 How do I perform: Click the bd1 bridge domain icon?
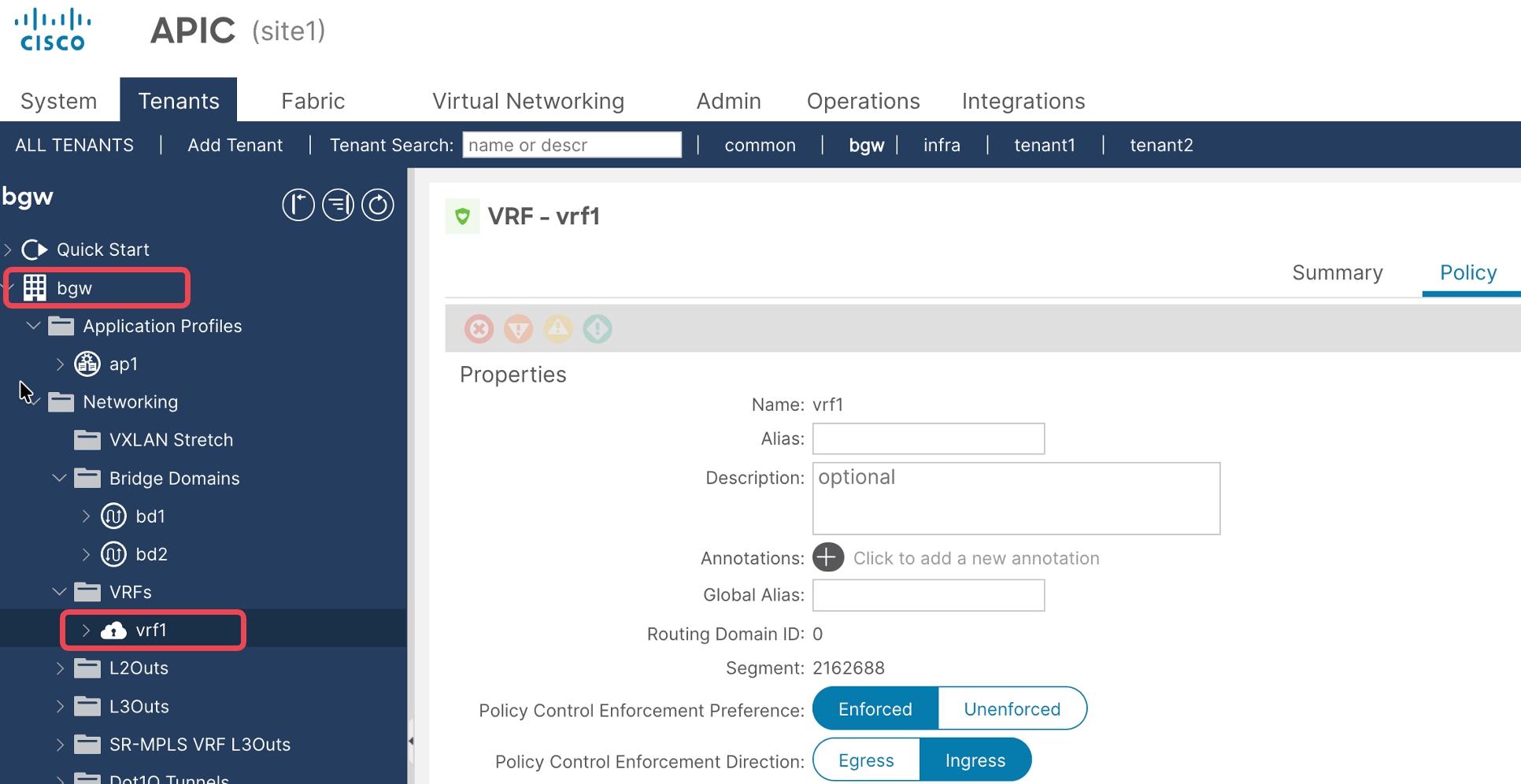113,516
